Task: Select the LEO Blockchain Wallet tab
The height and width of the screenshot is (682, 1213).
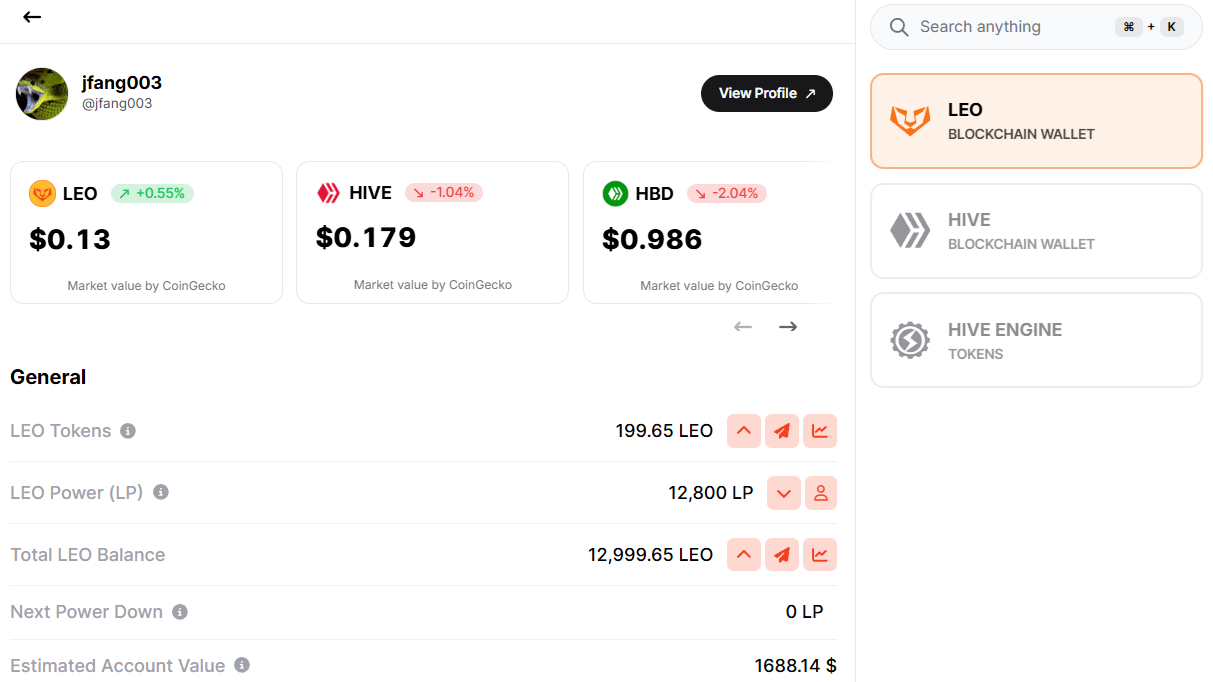Action: point(1036,121)
